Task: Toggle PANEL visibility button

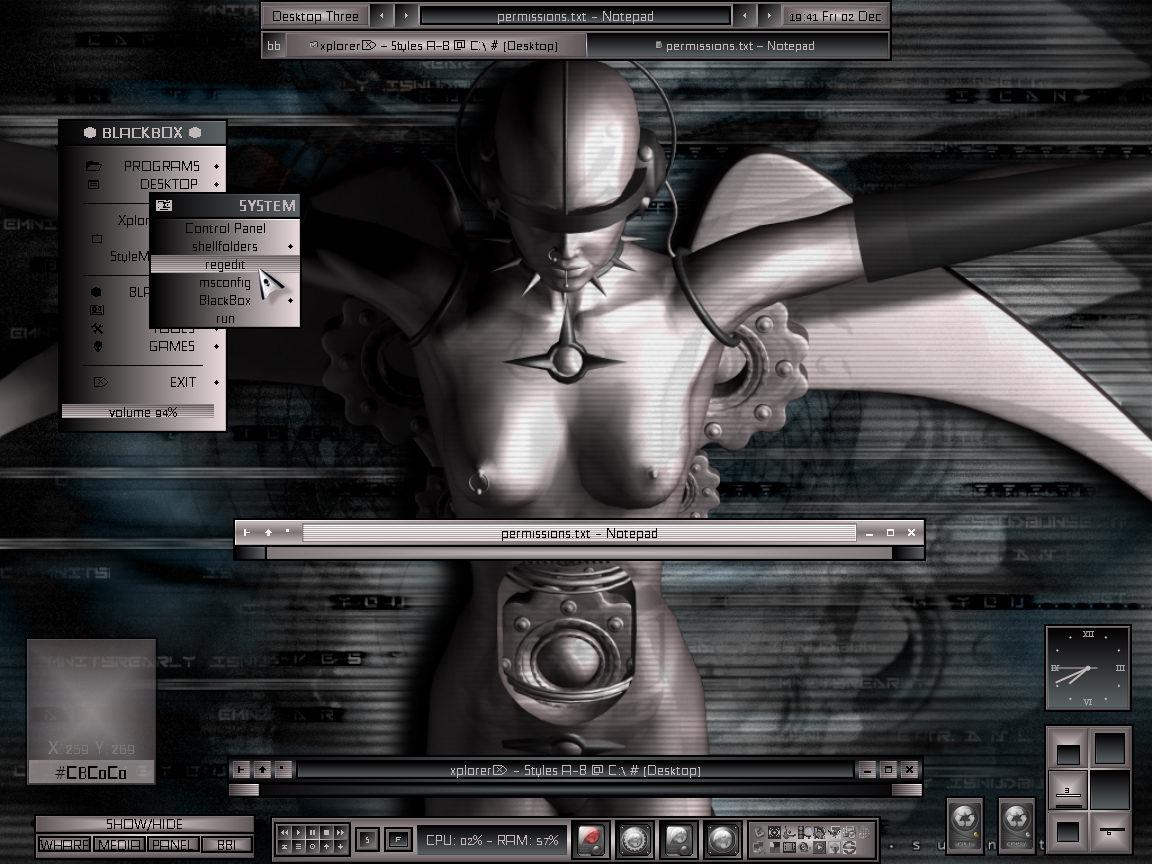Action: point(173,845)
